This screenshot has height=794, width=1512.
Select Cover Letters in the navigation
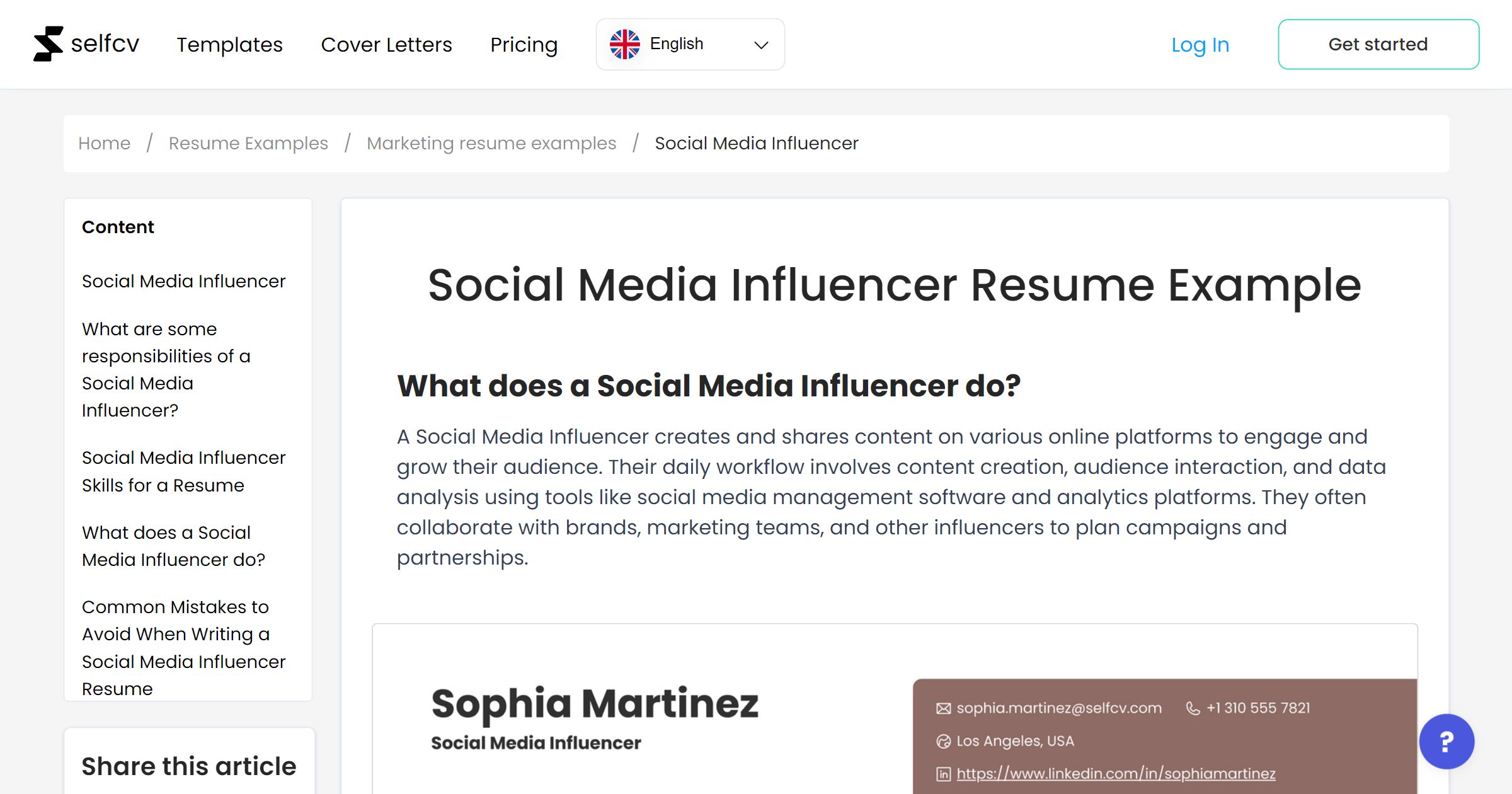386,44
